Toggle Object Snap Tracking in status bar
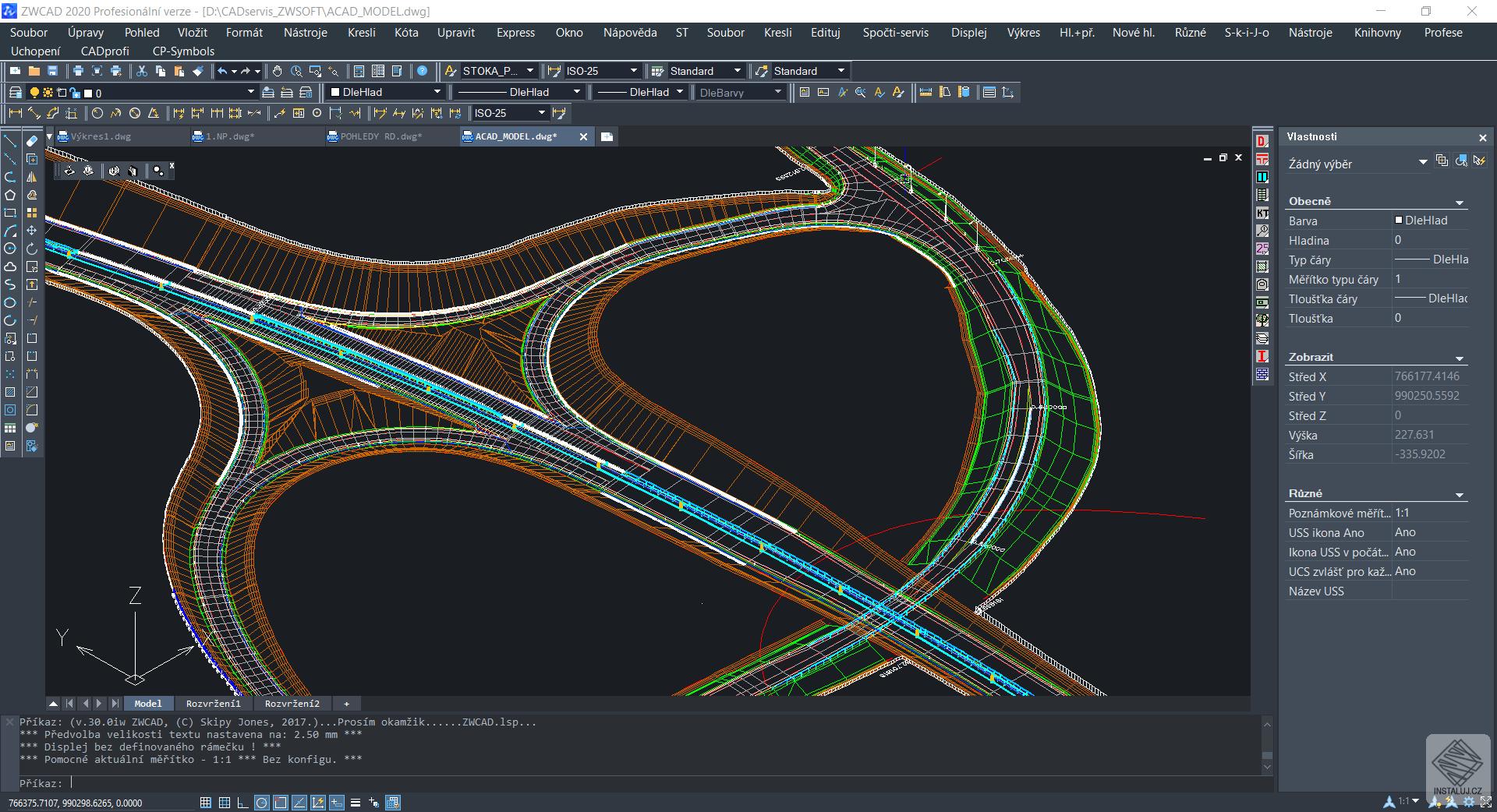1497x812 pixels. pyautogui.click(x=299, y=803)
